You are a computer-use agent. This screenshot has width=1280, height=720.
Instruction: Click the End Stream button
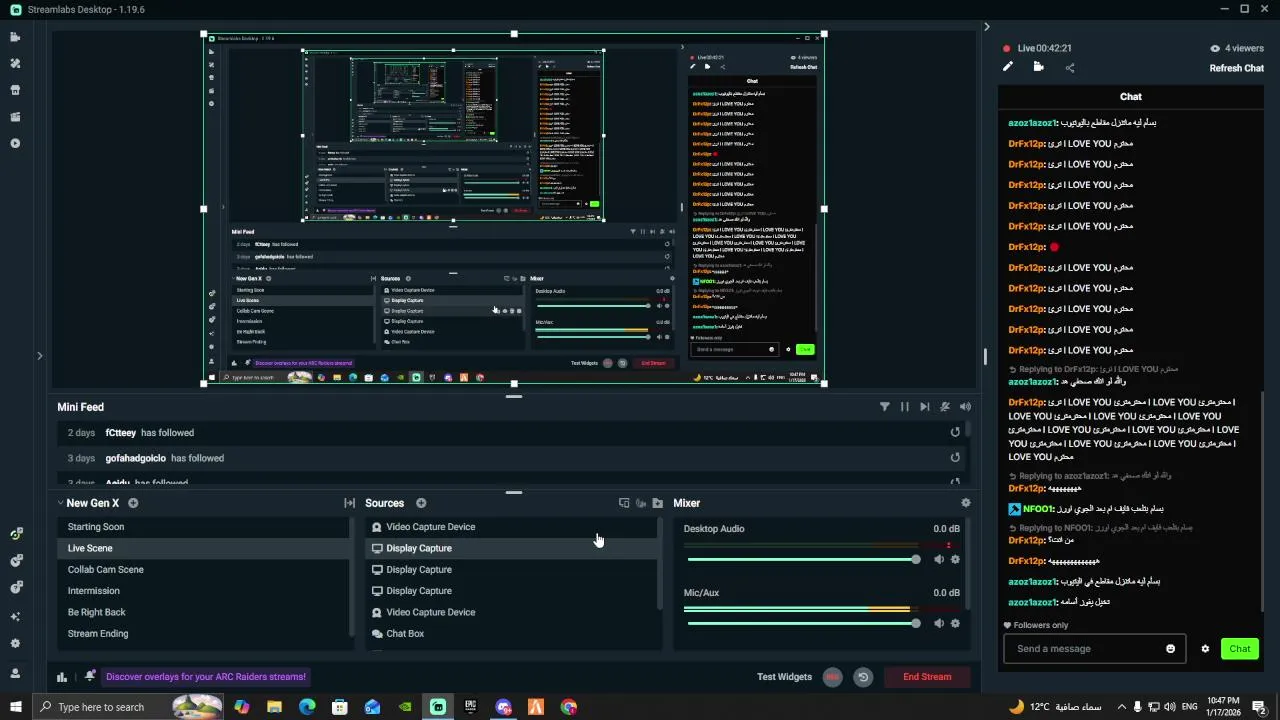pos(927,677)
